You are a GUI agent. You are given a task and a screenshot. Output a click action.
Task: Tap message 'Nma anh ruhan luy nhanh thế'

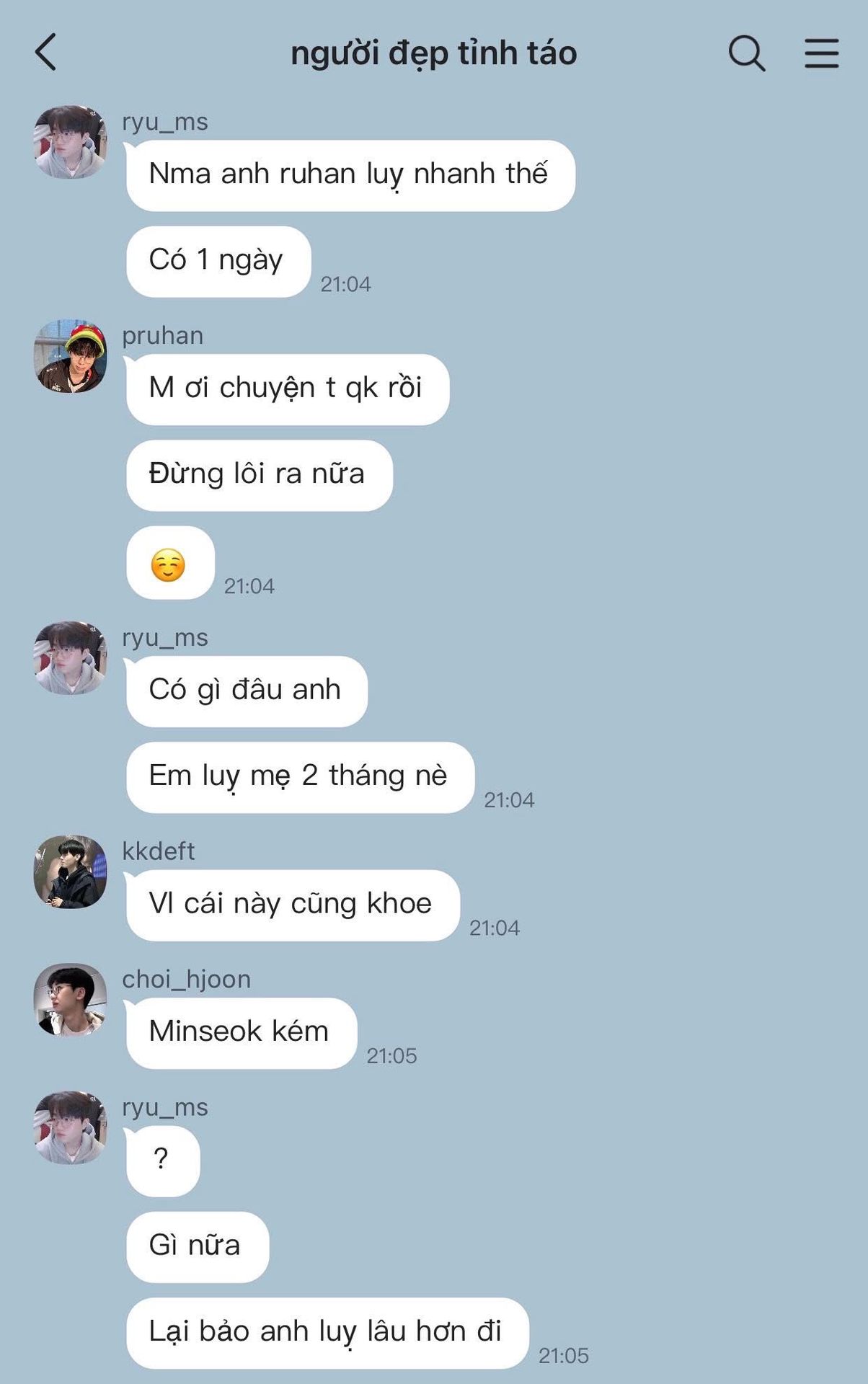[x=350, y=175]
